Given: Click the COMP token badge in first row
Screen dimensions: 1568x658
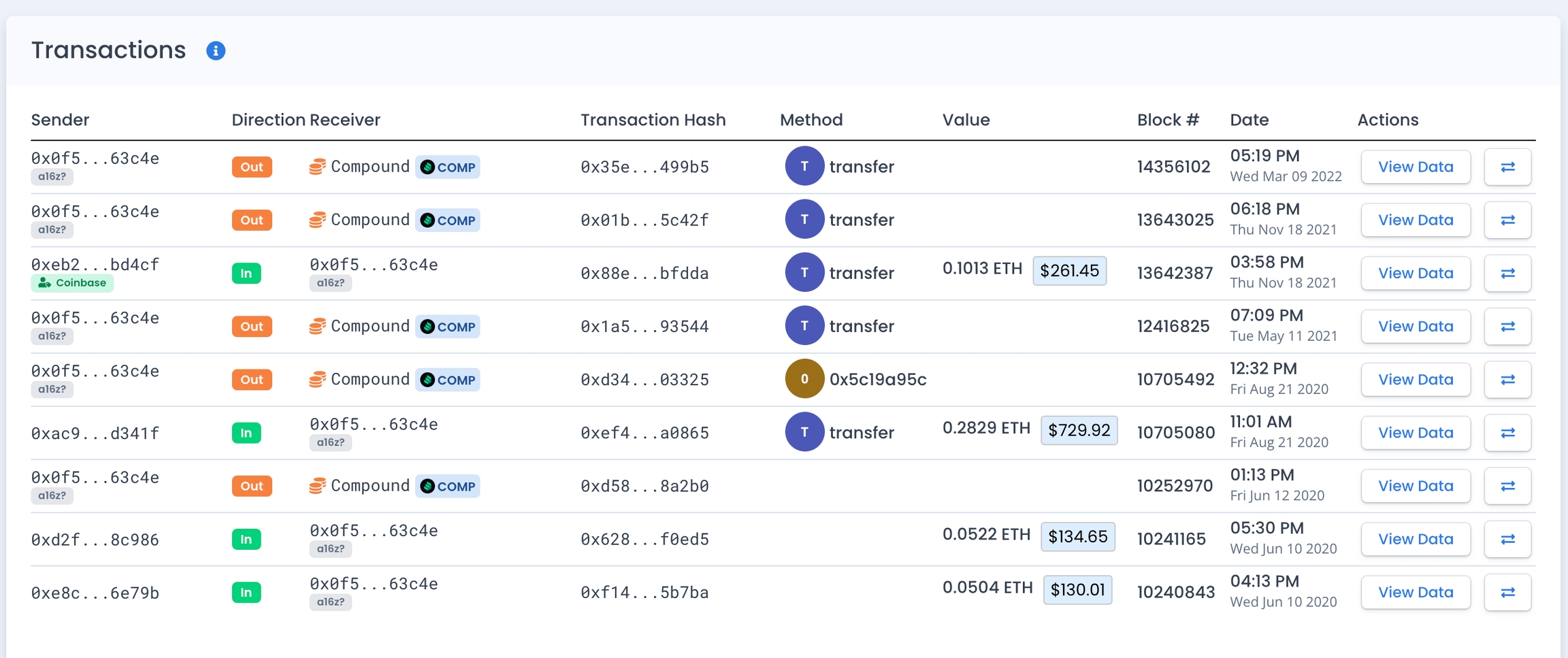Looking at the screenshot, I should (x=448, y=167).
